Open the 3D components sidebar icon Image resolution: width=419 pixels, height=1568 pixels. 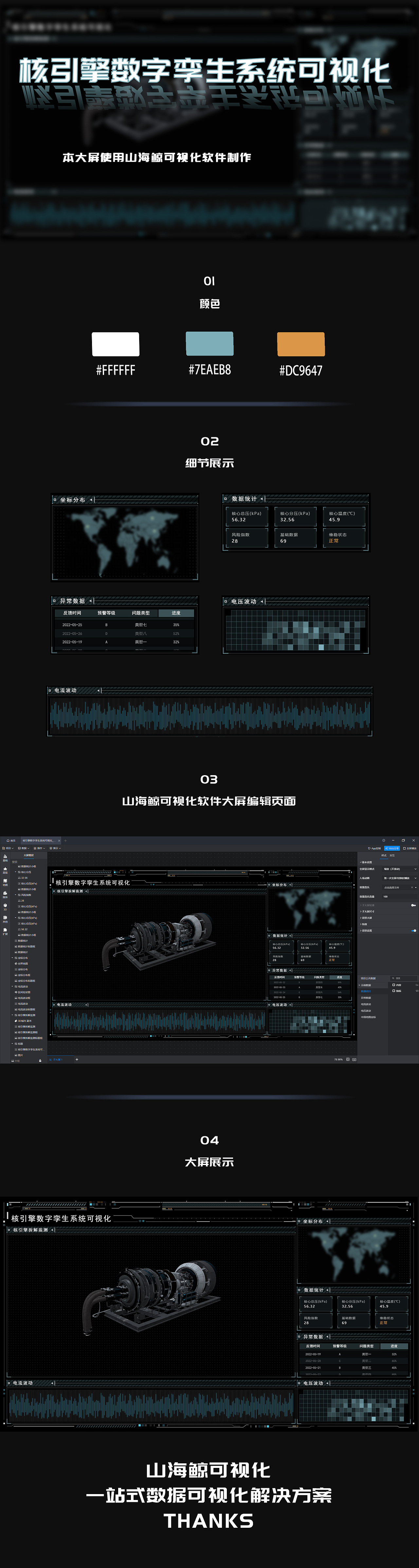[6, 907]
